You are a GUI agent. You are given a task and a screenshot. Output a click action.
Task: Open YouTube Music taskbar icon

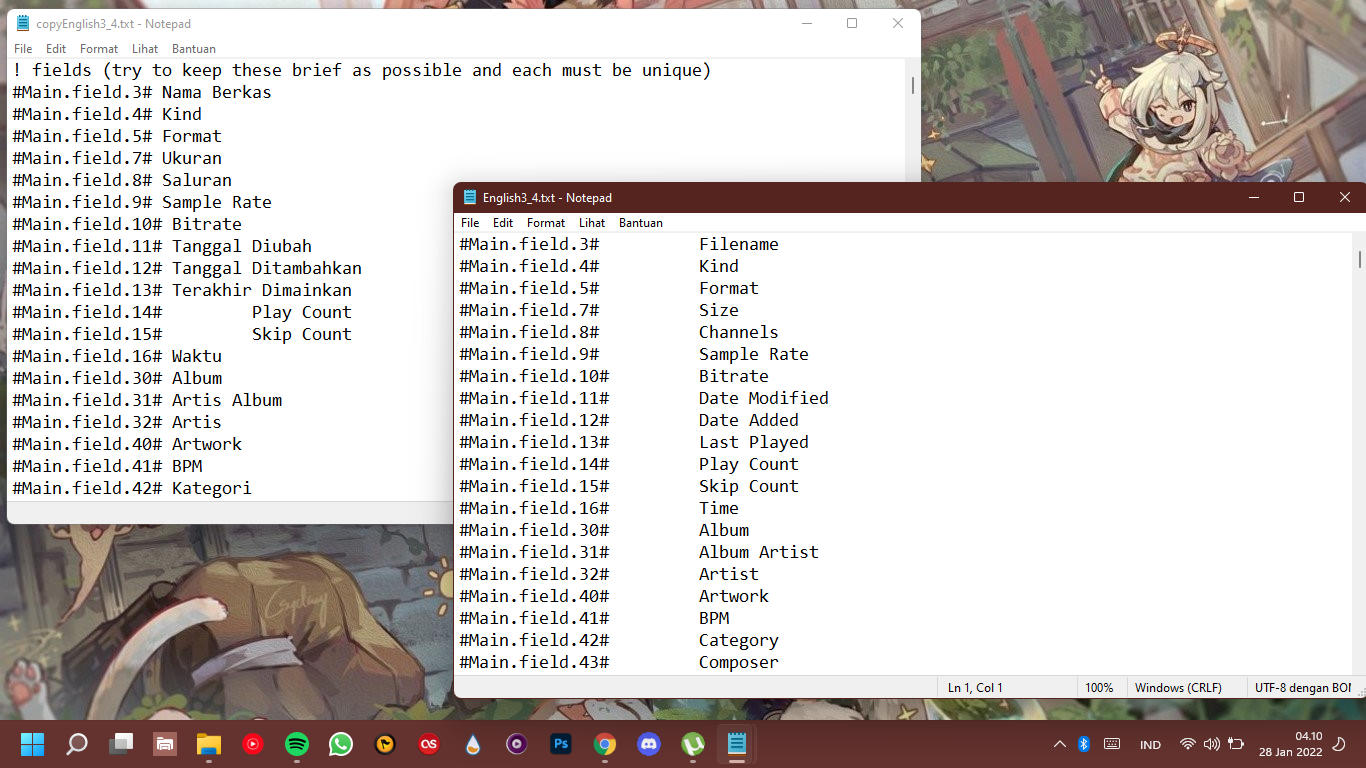click(253, 744)
